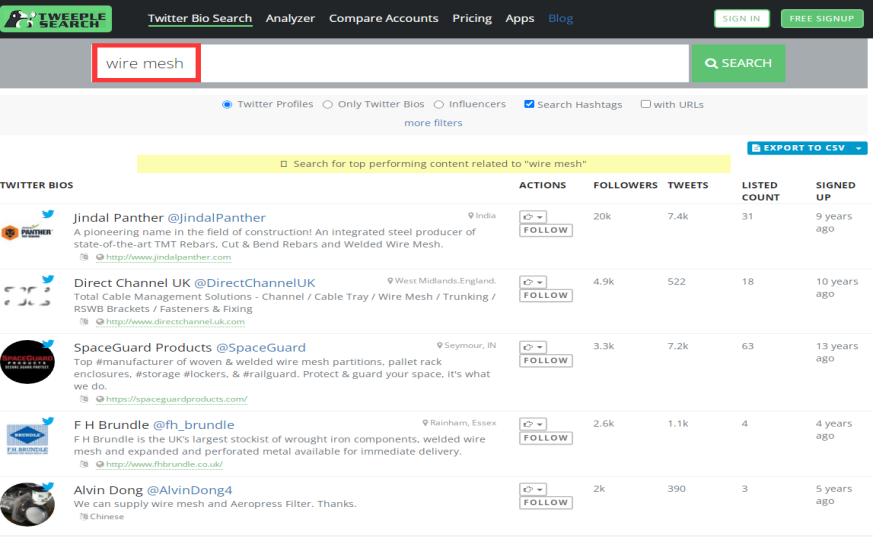This screenshot has height=546, width=873.
Task: Open the Apps menu item
Action: click(x=519, y=18)
